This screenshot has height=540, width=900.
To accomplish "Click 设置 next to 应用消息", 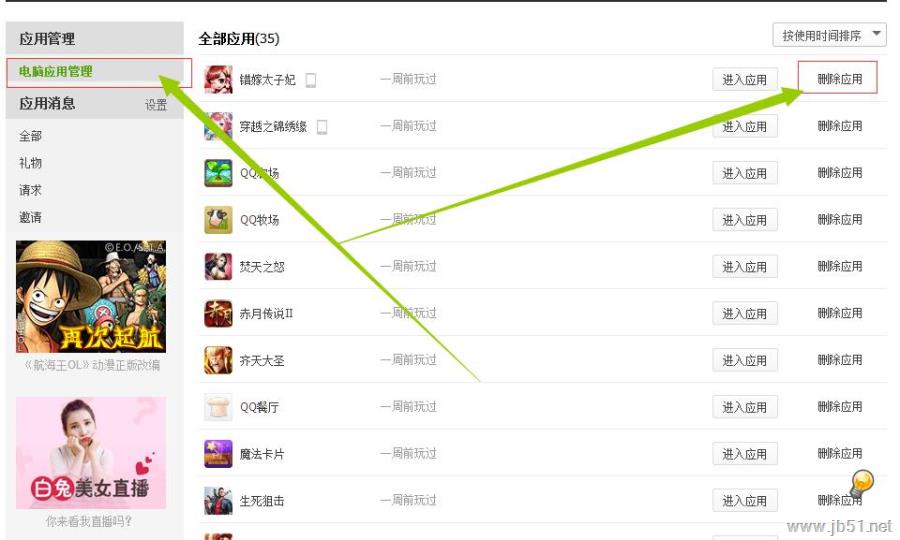I will [156, 104].
